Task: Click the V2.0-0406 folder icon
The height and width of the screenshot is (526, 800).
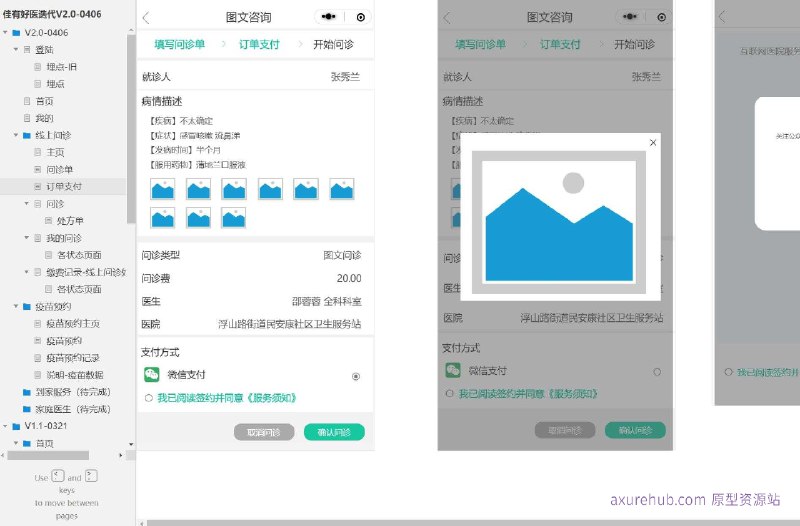Action: [x=16, y=33]
